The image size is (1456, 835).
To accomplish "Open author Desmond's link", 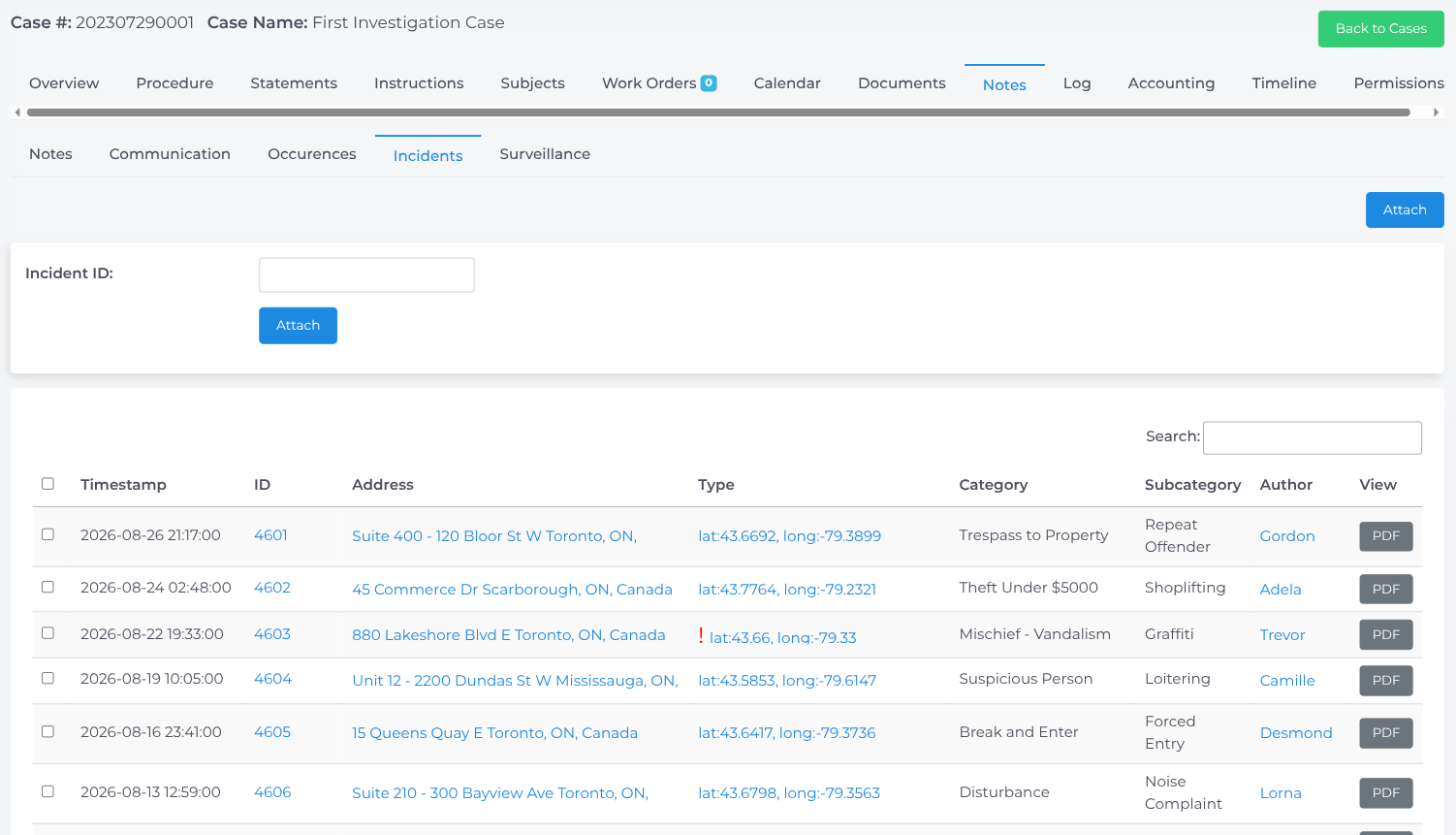I will [1296, 733].
